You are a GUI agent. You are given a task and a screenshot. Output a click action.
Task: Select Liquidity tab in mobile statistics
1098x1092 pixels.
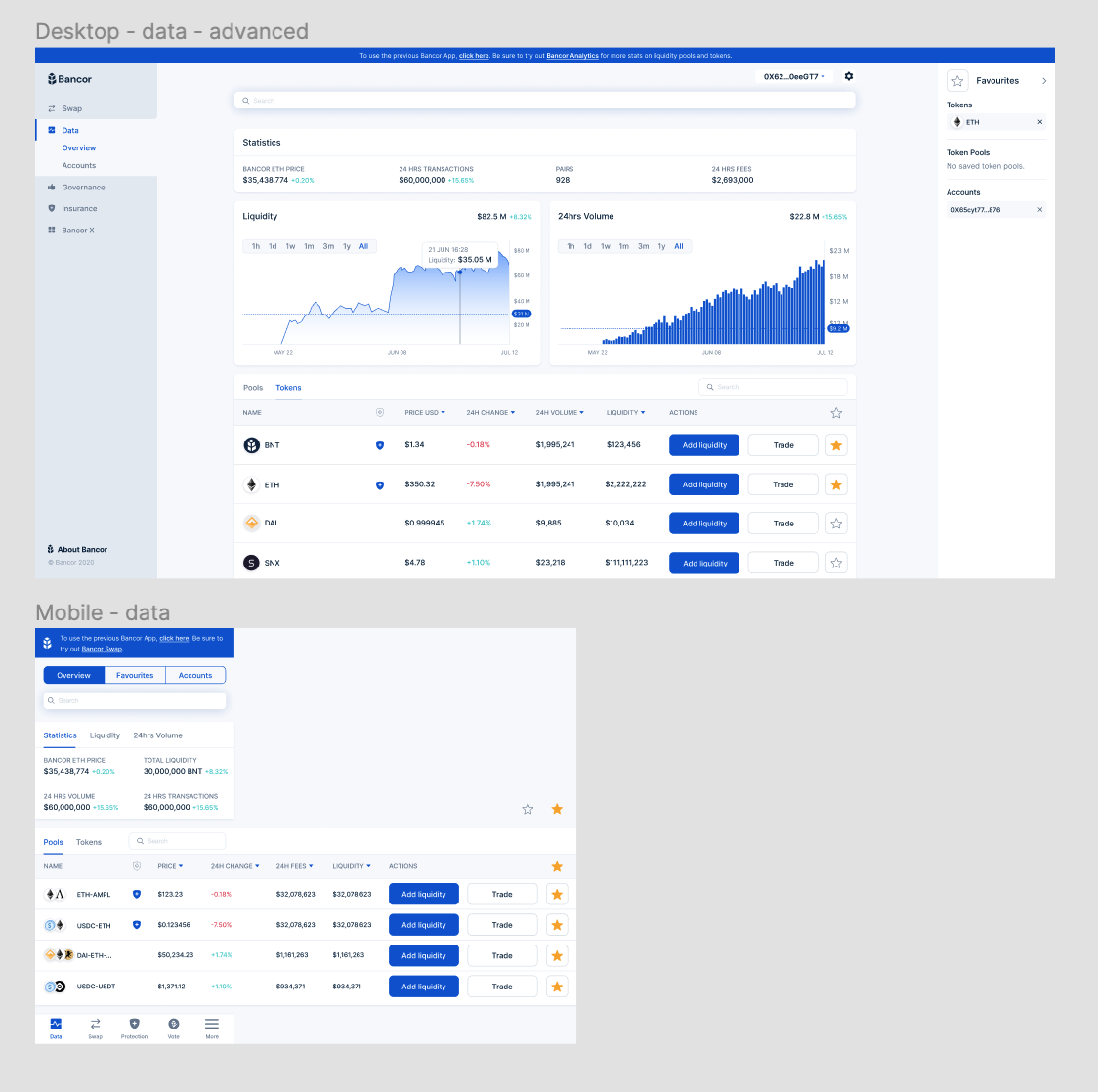coord(106,735)
